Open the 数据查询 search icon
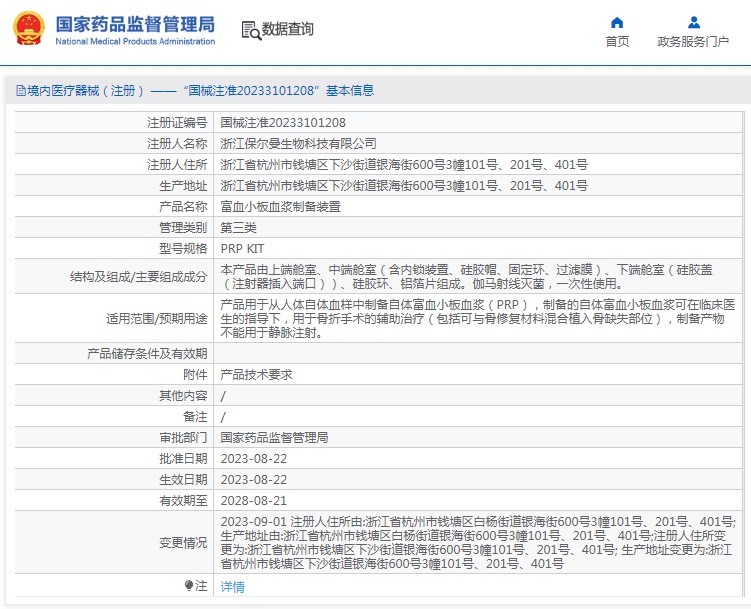751x609 pixels. [251, 30]
